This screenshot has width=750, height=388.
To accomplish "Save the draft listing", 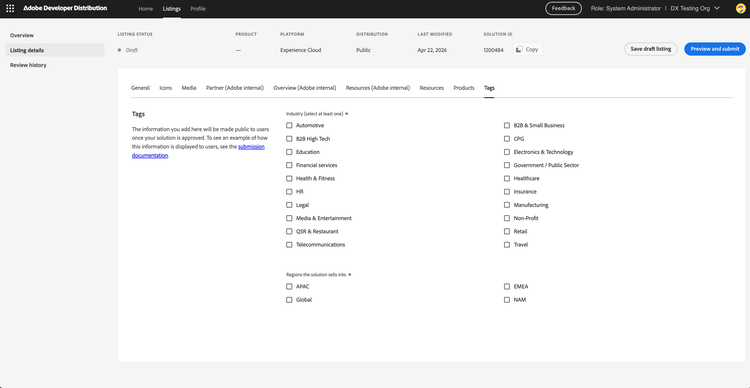I will point(651,49).
